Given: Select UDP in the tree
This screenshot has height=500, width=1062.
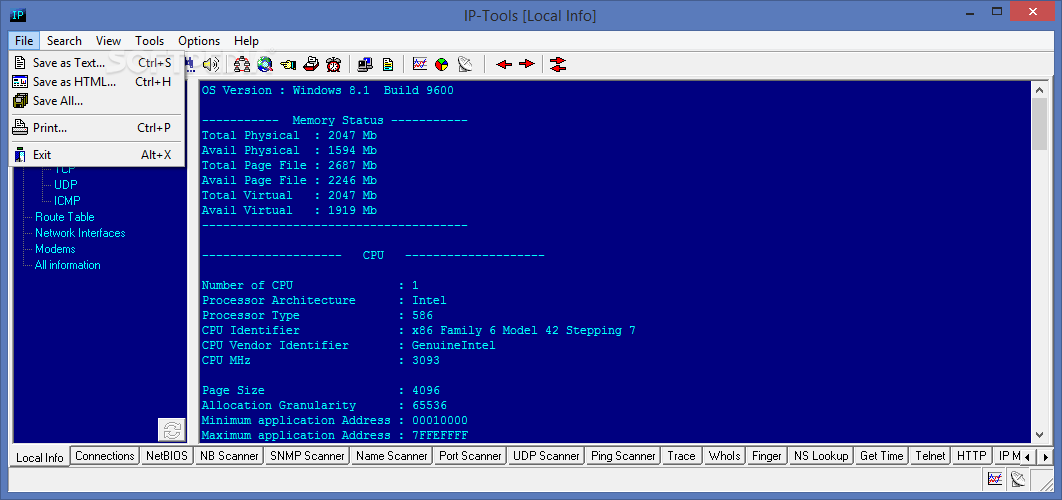Looking at the screenshot, I should tap(66, 184).
